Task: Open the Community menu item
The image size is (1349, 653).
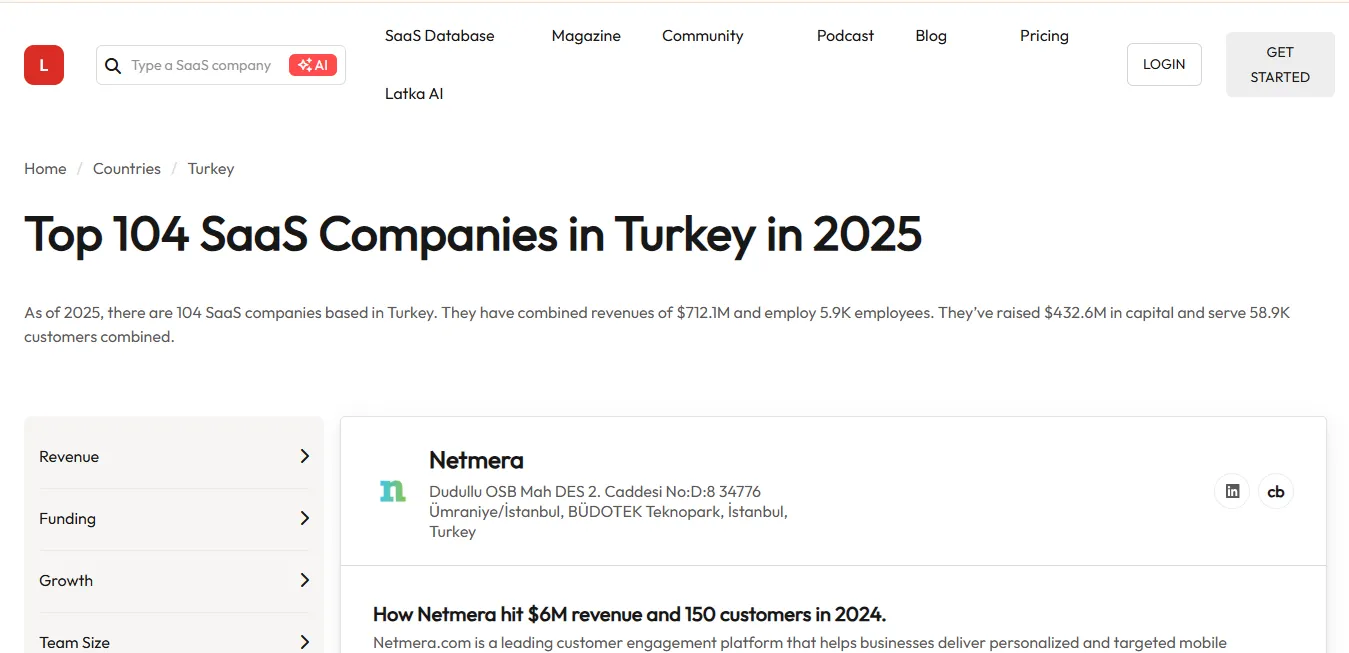Action: [703, 35]
